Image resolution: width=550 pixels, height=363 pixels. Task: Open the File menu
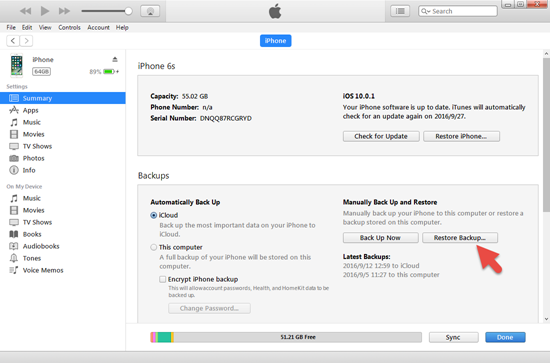(11, 27)
